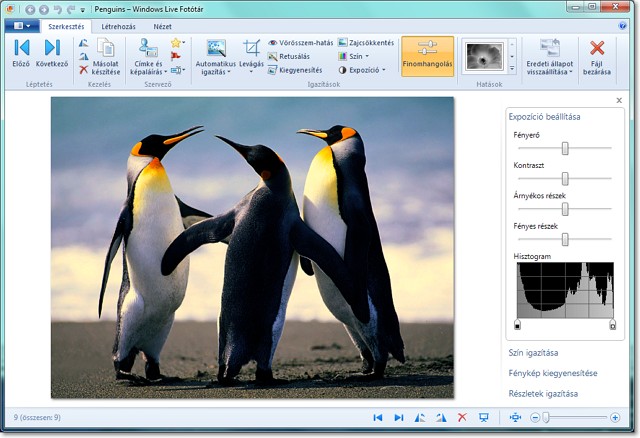The height and width of the screenshot is (438, 640).
Task: Click the Kontraszt slider
Action: (x=565, y=178)
